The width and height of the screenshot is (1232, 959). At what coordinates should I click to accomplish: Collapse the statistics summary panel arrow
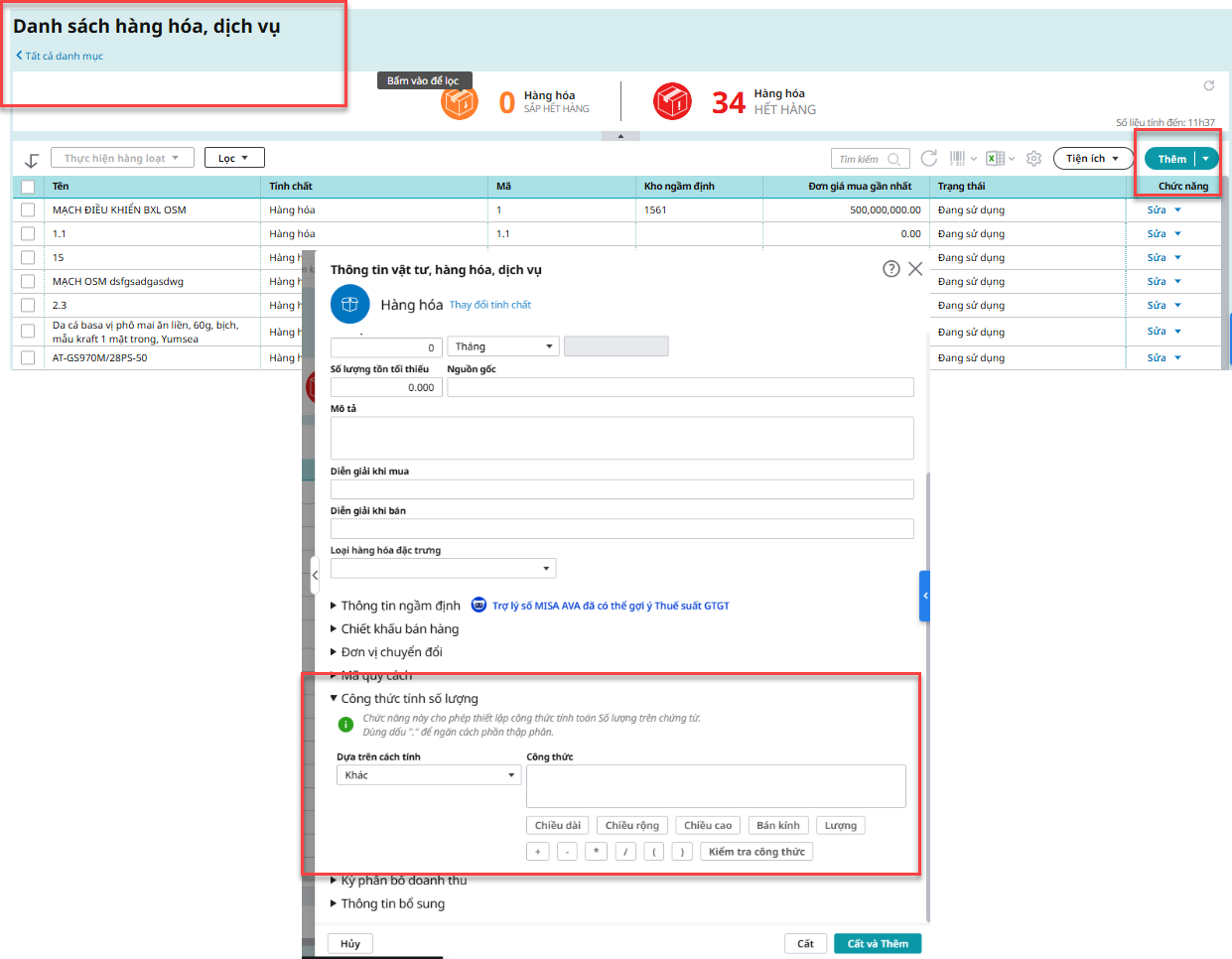tap(621, 136)
